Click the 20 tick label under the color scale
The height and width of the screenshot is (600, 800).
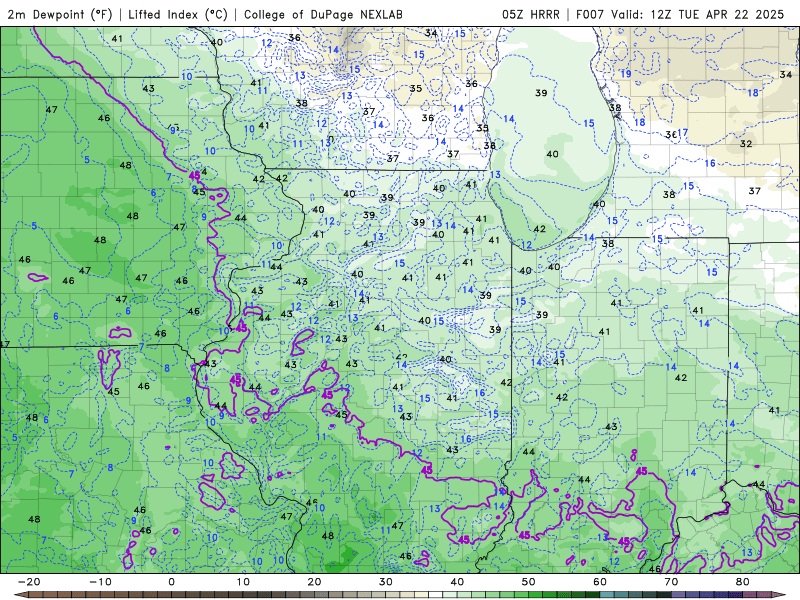coord(314,582)
